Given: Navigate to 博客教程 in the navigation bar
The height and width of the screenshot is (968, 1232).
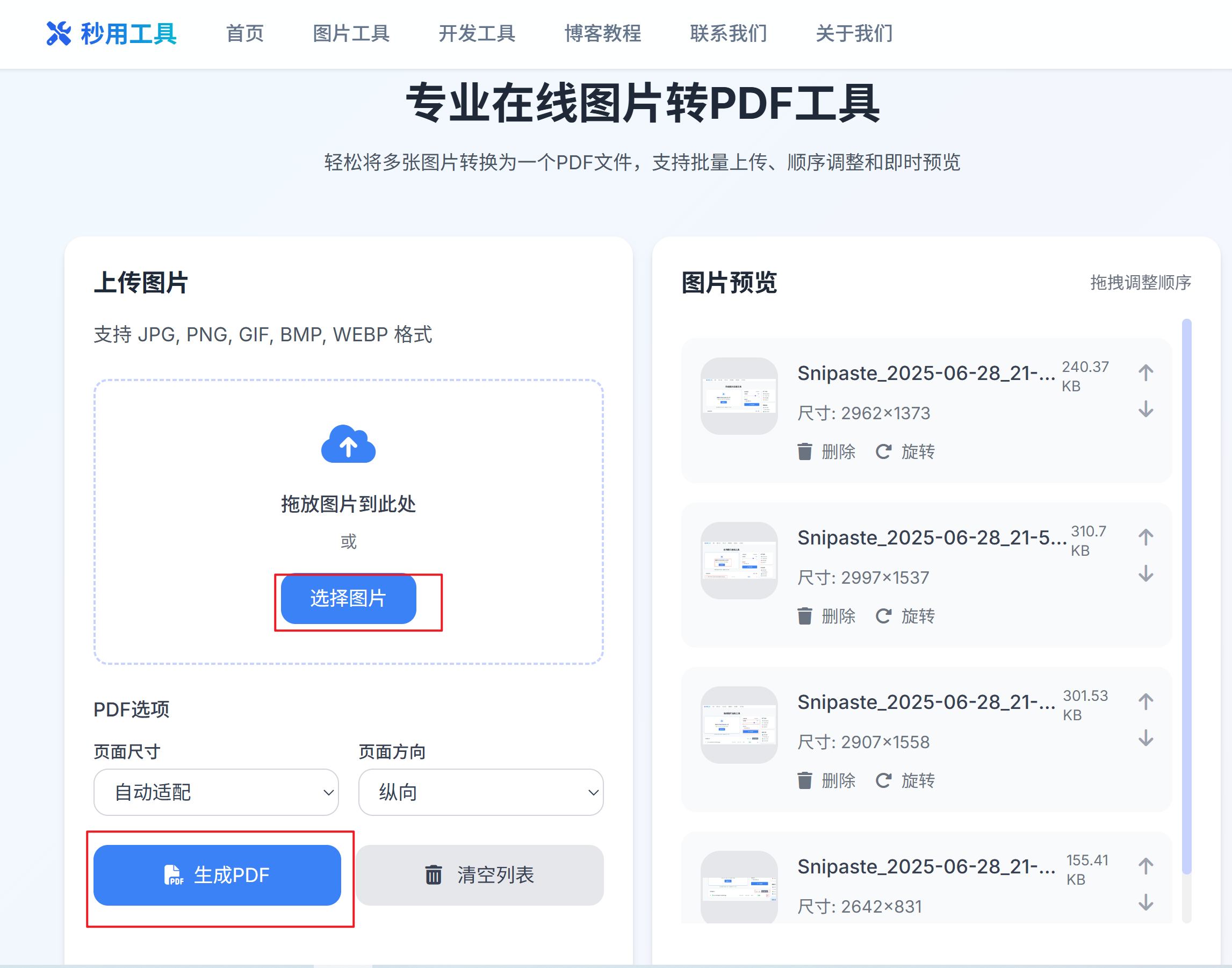Looking at the screenshot, I should [x=602, y=33].
